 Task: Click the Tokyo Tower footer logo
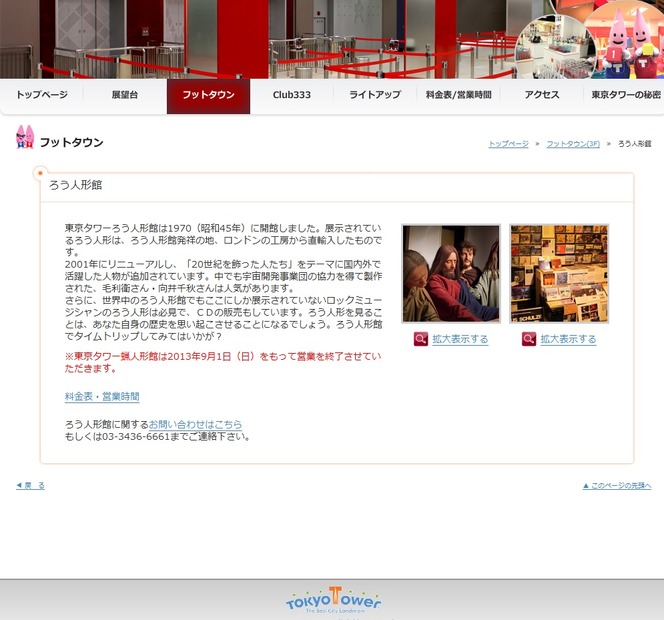334,600
